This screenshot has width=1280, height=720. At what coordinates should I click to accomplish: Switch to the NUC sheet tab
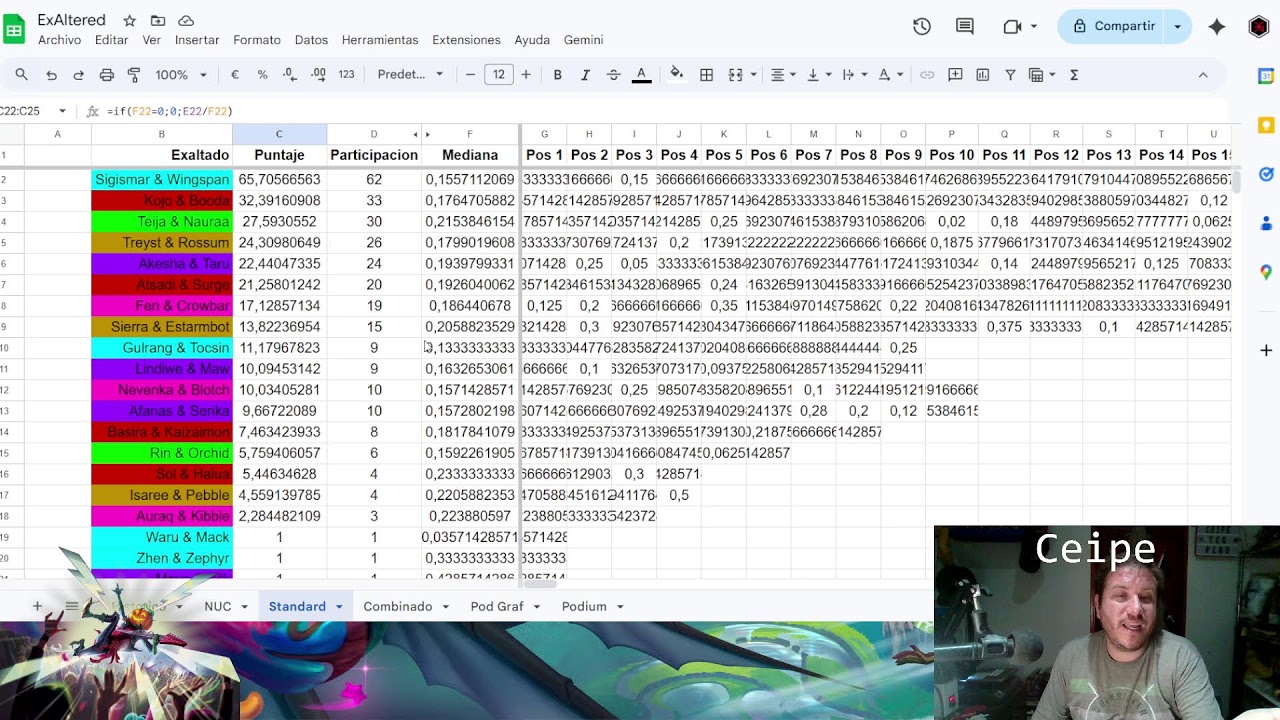point(217,606)
